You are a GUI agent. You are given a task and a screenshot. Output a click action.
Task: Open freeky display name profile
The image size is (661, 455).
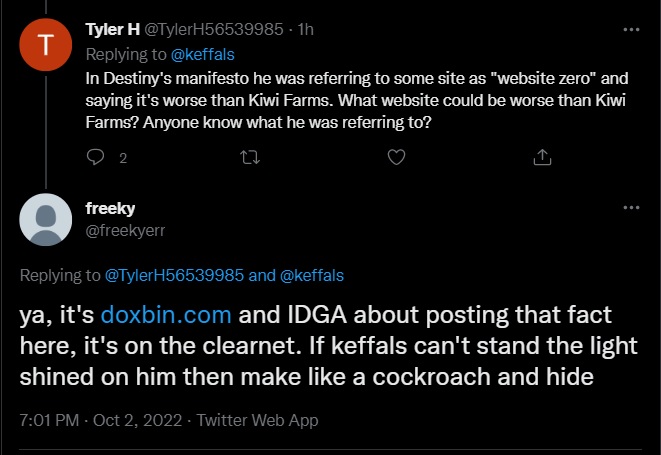[110, 208]
